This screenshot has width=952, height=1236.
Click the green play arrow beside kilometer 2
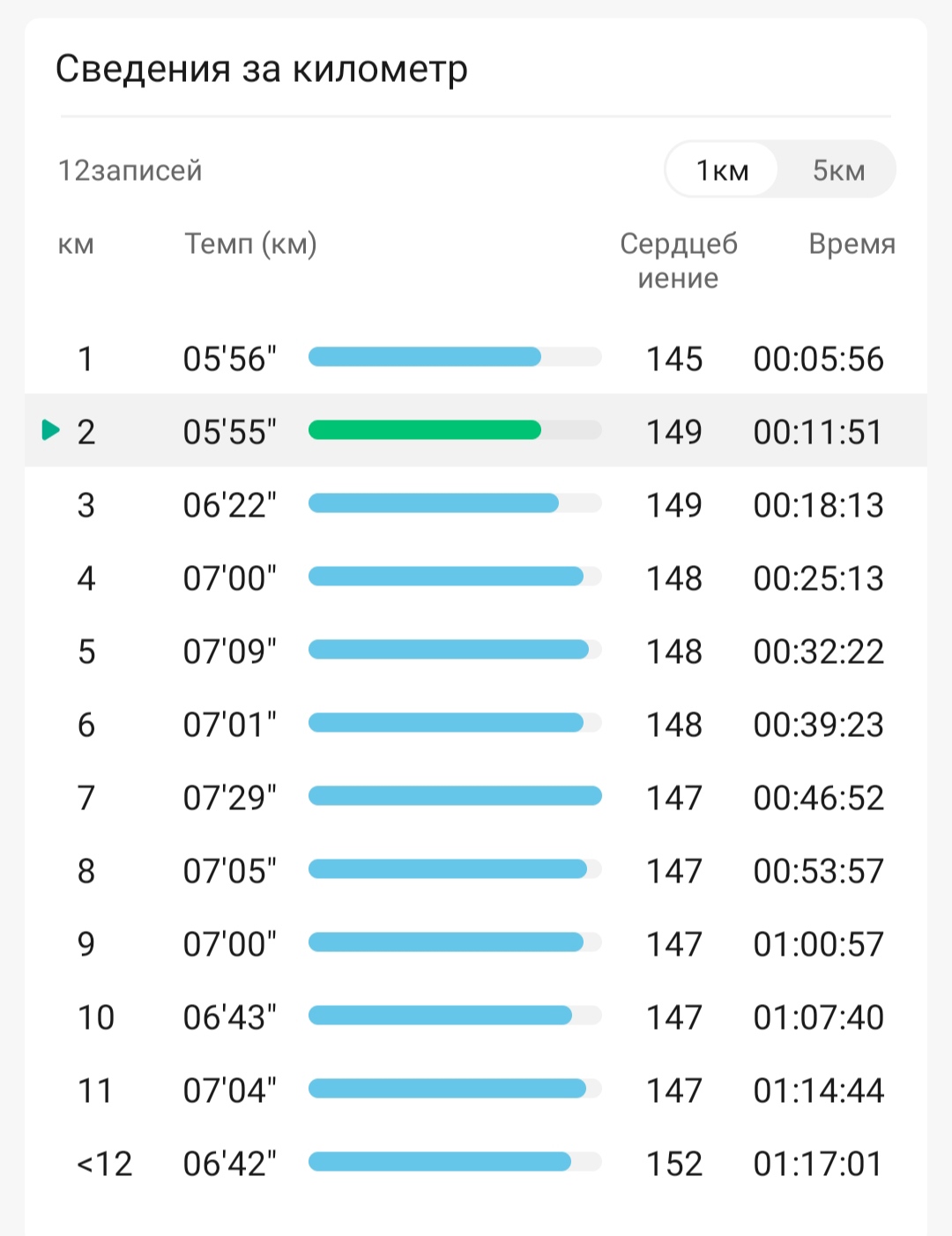pos(51,430)
